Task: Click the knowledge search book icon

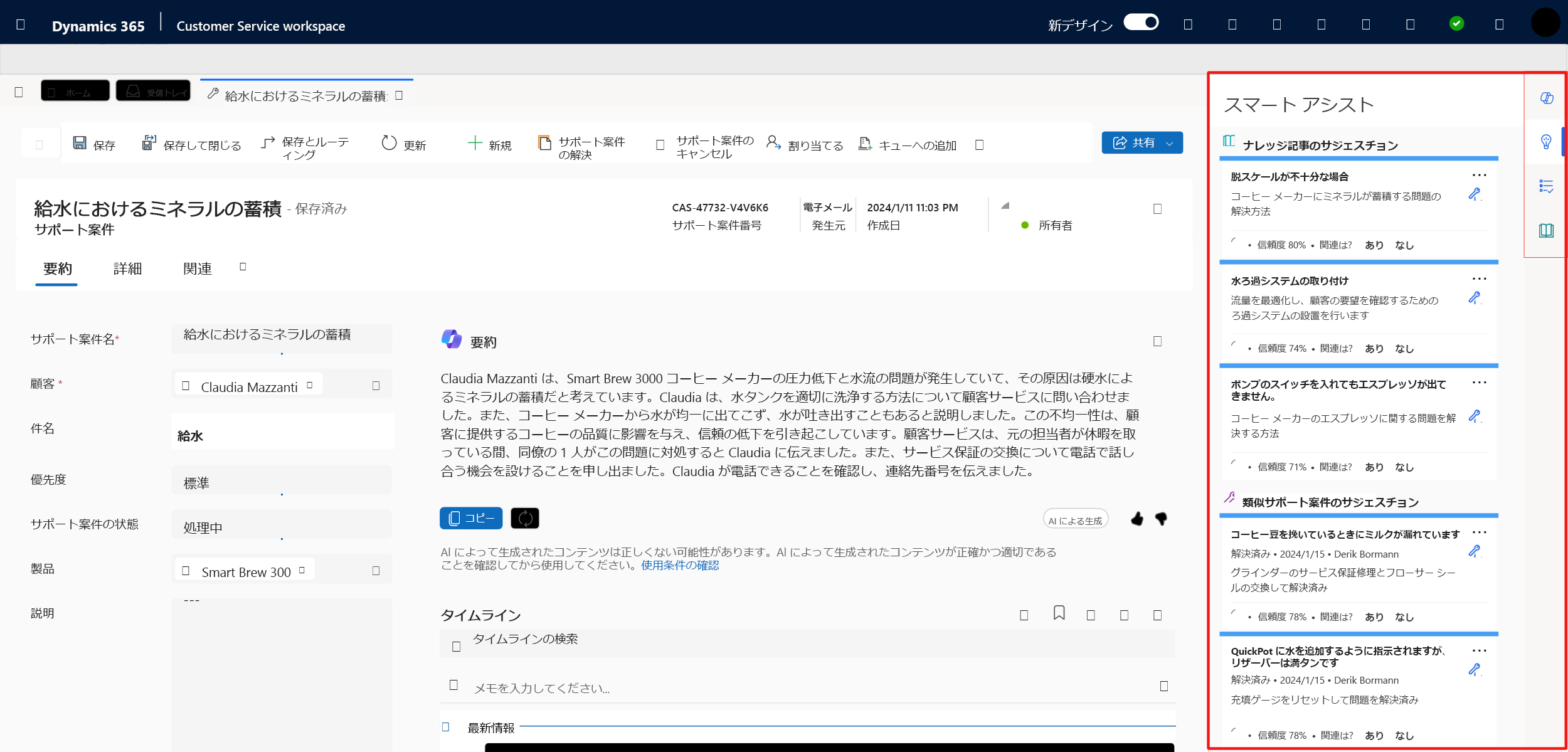Action: [1546, 230]
